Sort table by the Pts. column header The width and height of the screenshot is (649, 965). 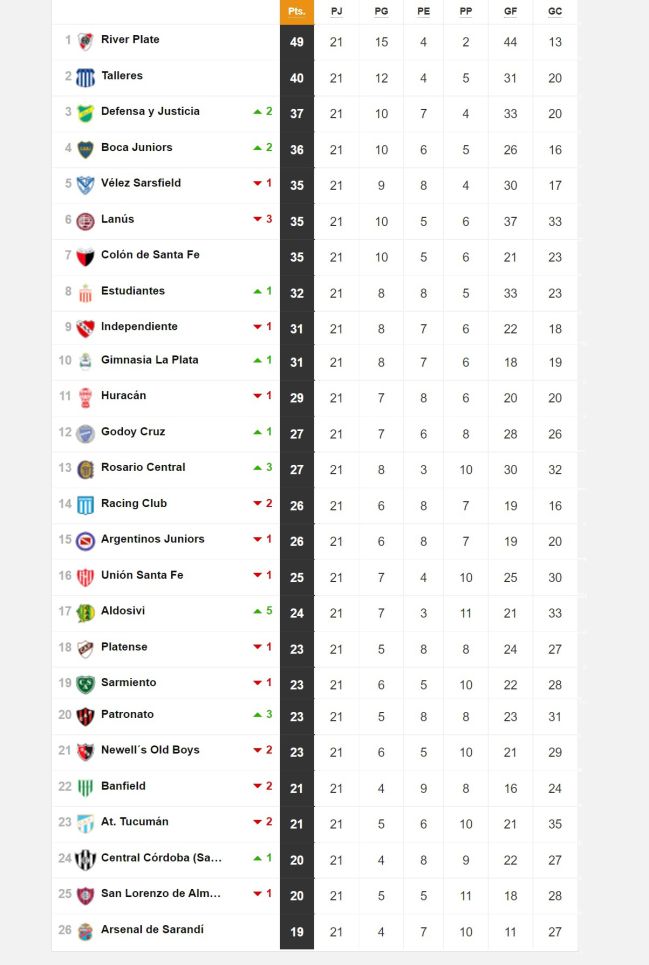pyautogui.click(x=297, y=12)
